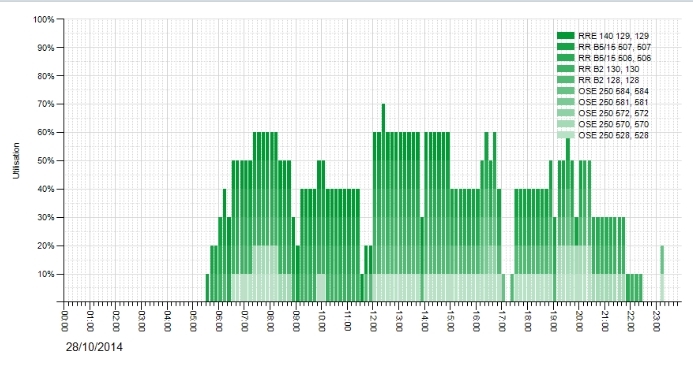Viewport: 693px width, 366px height.
Task: Click the 11:00 time axis label
Action: [x=347, y=320]
